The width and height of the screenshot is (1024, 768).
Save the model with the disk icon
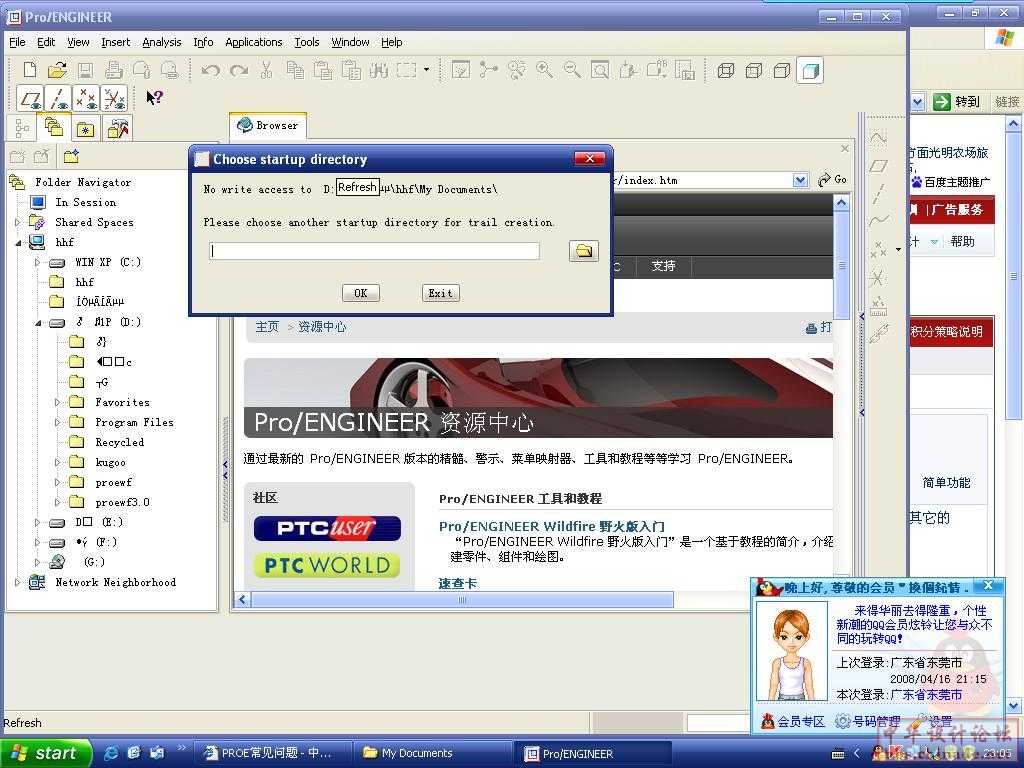point(86,69)
